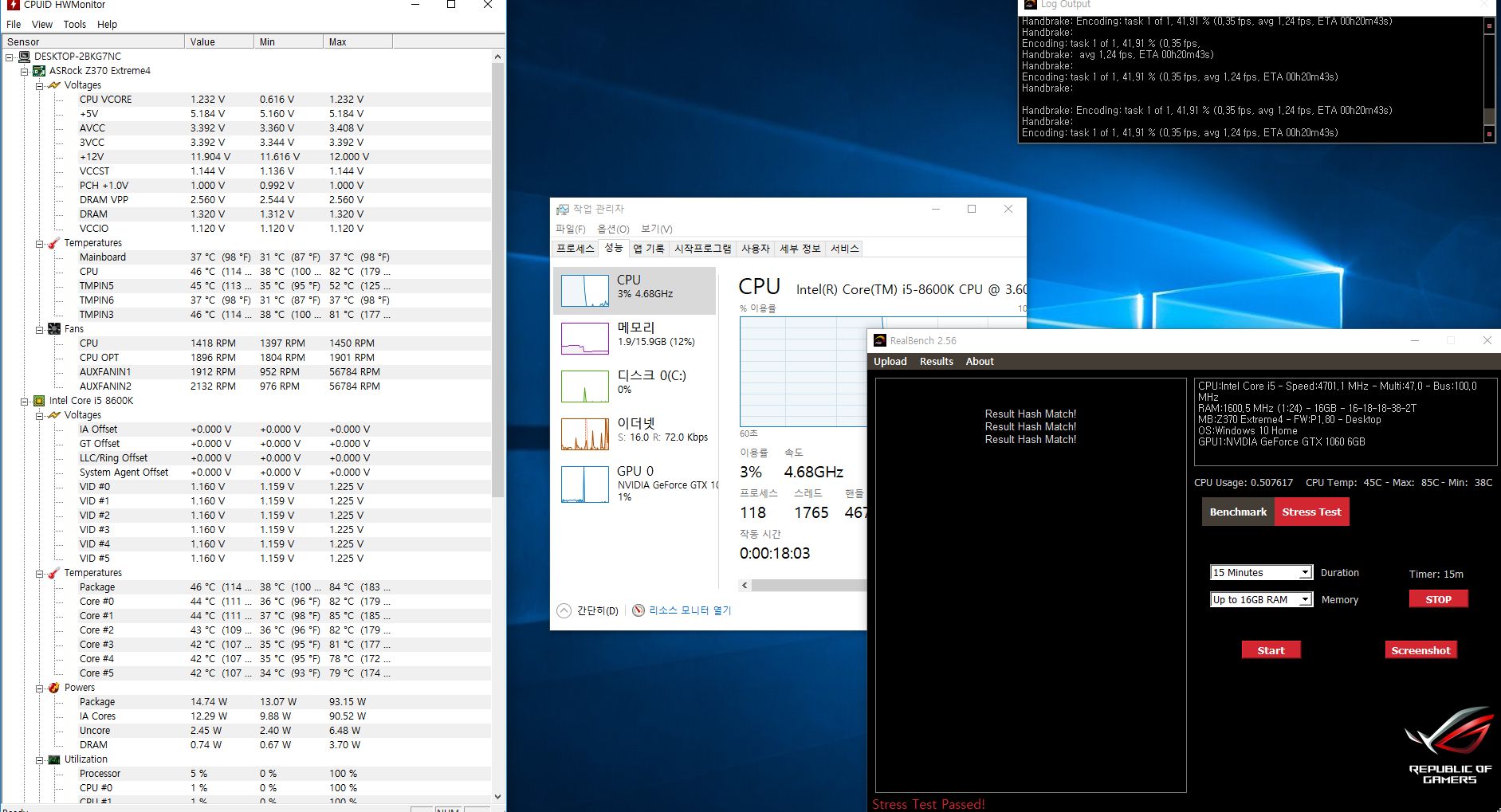Open the About menu in RealBench
This screenshot has width=1501, height=812.
[x=980, y=362]
